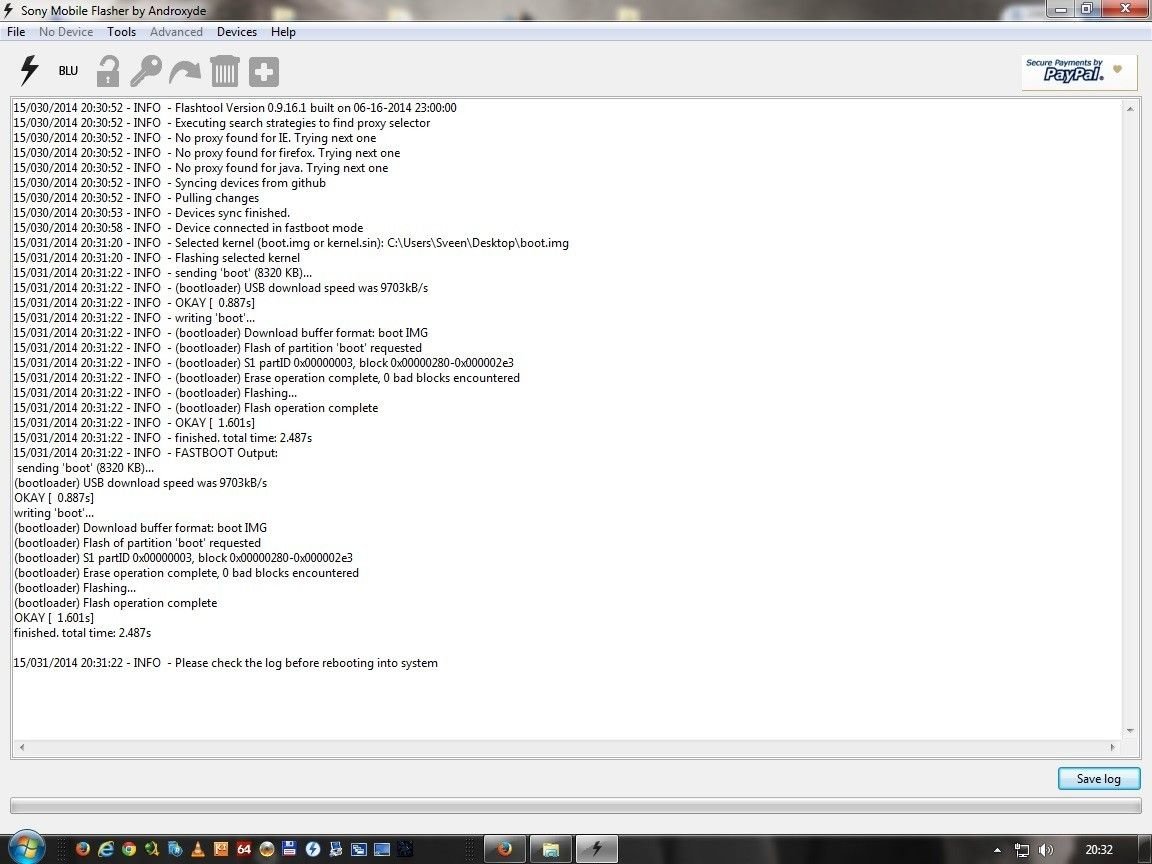Click the Flashtool lightning taskbar button
Viewport: 1152px width, 864px height.
click(x=596, y=849)
